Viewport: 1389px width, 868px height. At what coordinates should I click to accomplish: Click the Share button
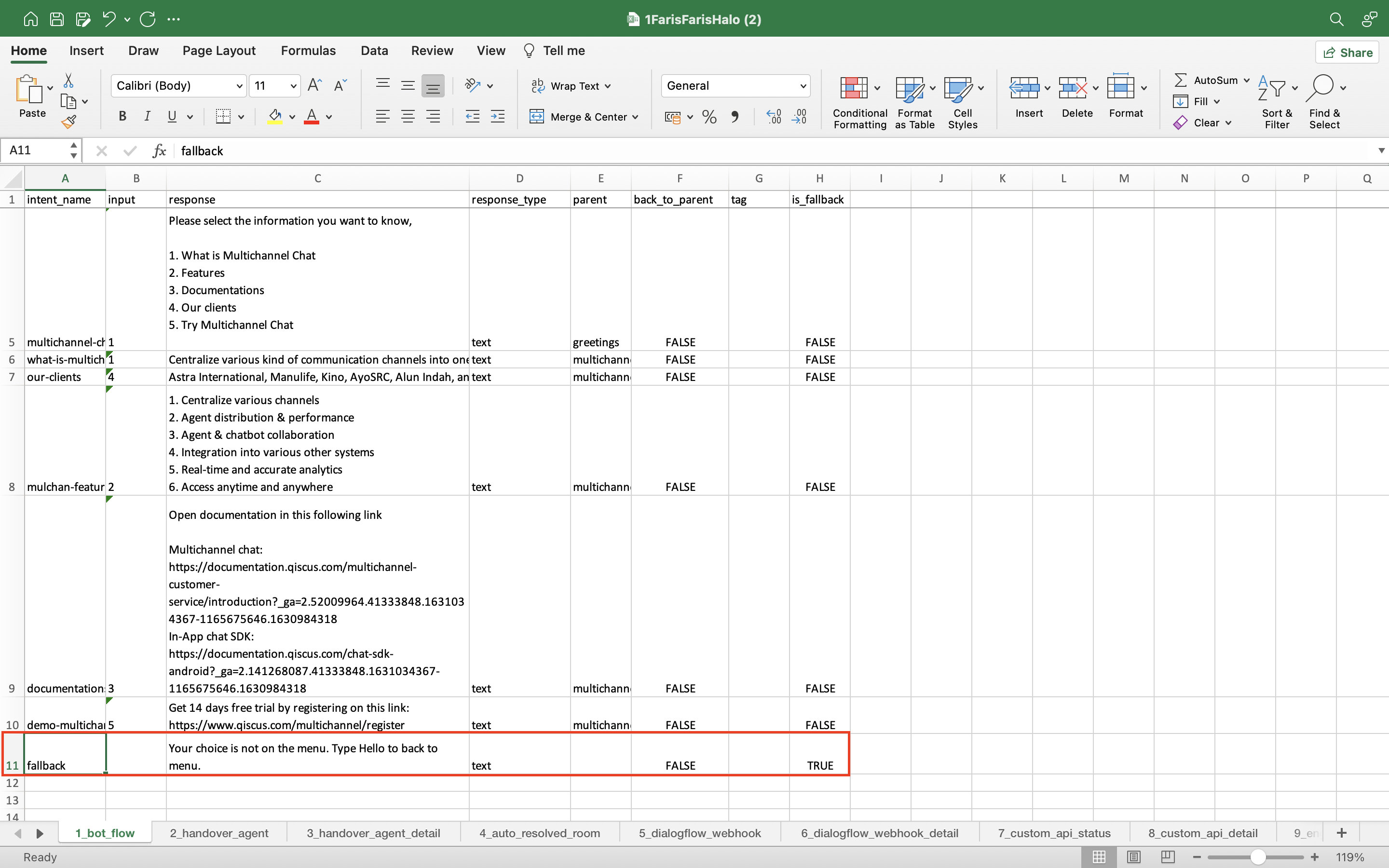click(1347, 53)
